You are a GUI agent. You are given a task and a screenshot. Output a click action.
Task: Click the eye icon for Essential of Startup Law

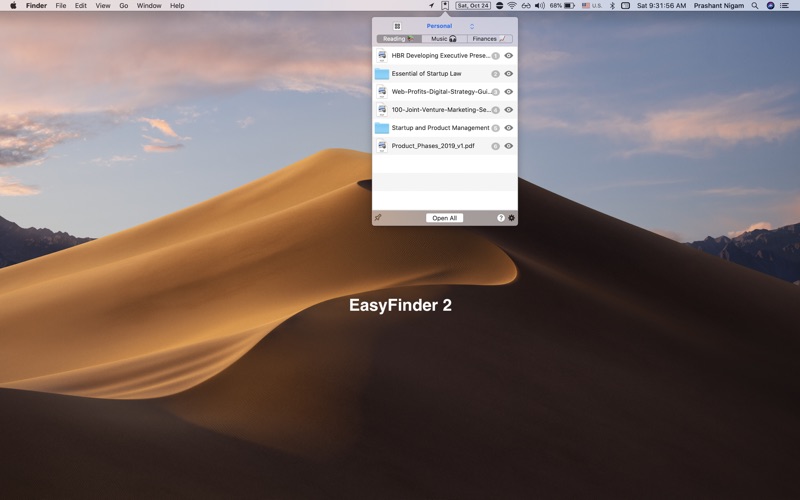click(509, 73)
